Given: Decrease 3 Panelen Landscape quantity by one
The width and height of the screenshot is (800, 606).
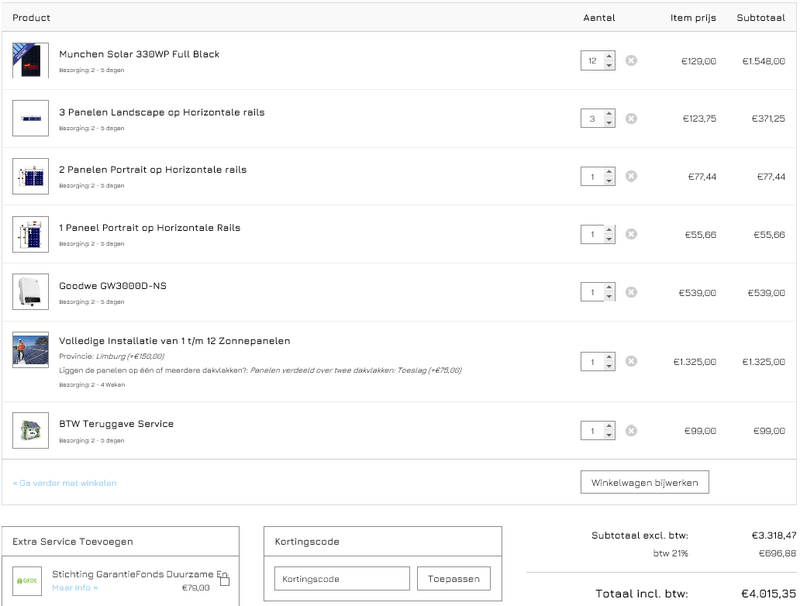Looking at the screenshot, I should pos(609,124).
